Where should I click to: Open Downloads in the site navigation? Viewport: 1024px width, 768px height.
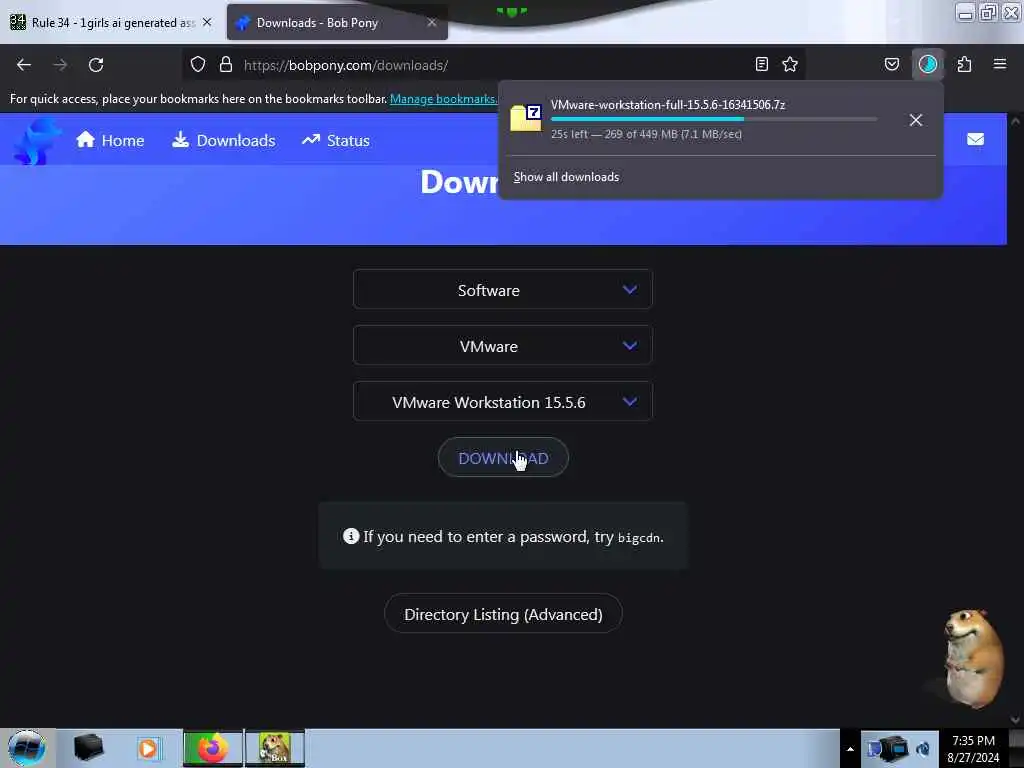pyautogui.click(x=224, y=140)
